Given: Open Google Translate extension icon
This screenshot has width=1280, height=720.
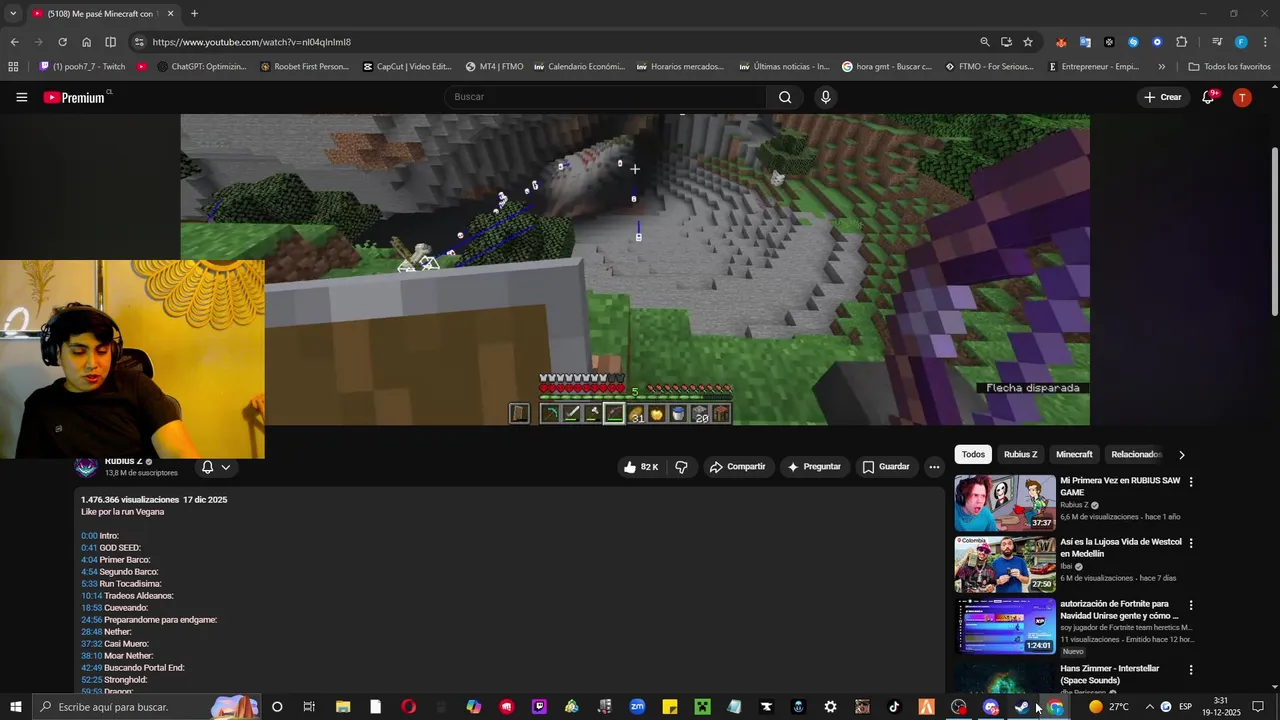Looking at the screenshot, I should click(x=1085, y=42).
